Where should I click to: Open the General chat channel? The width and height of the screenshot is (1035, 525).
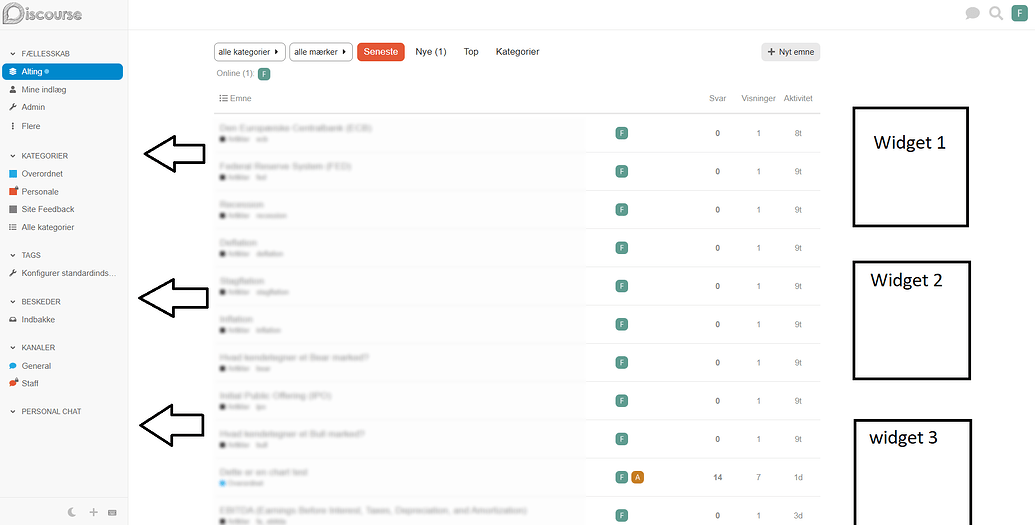coord(36,366)
